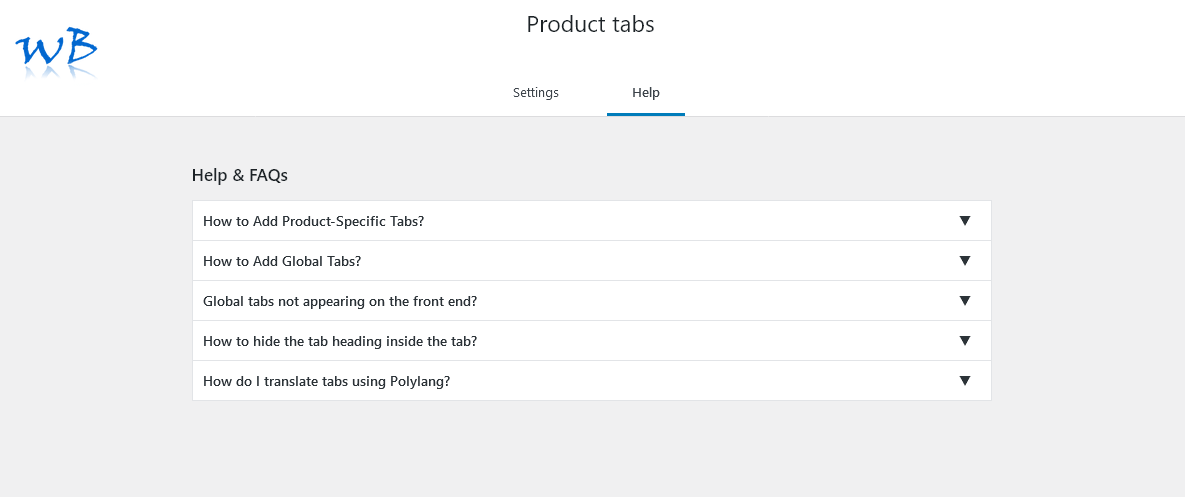Click the arrow beside the Polylang question

coord(965,381)
